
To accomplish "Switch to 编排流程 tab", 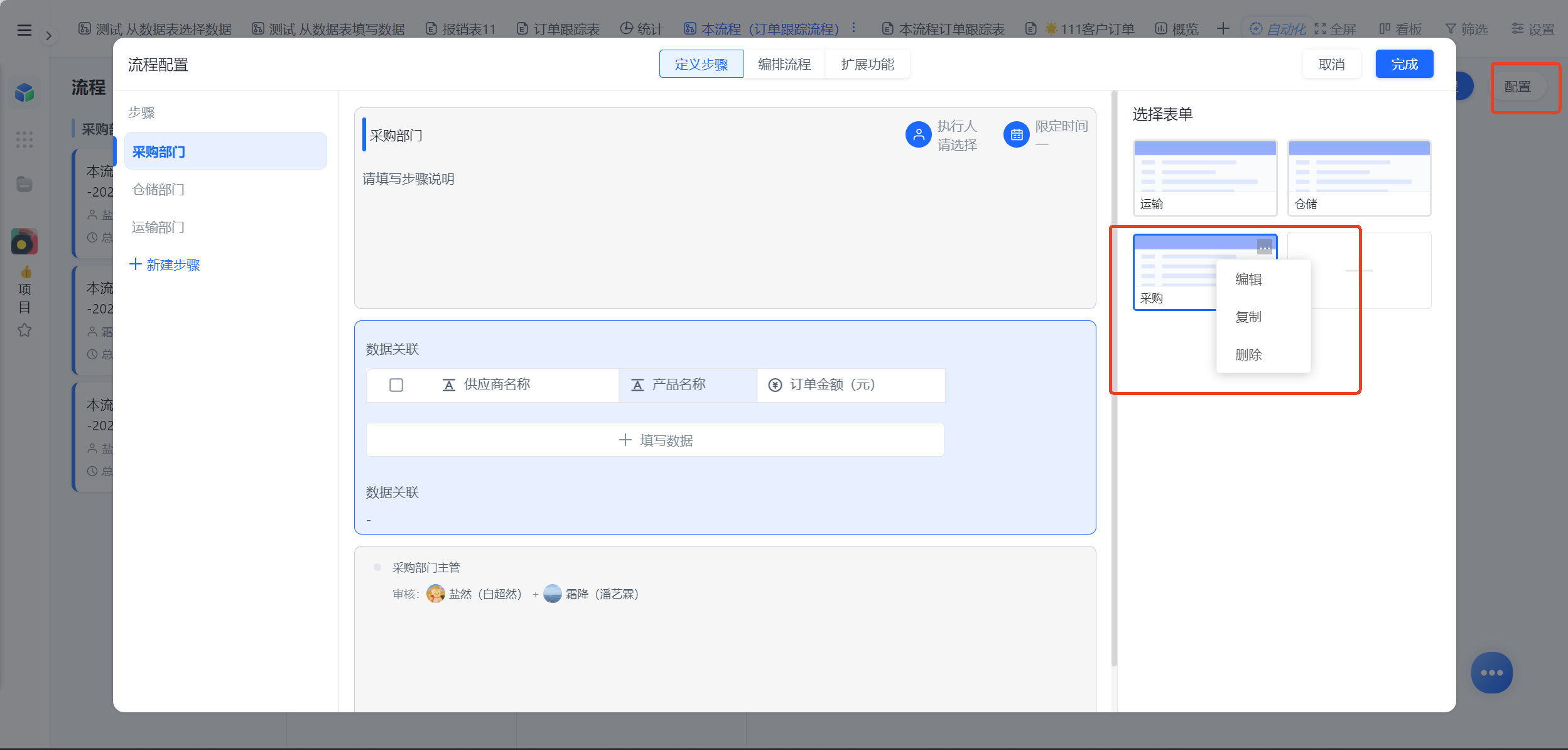I will coord(784,64).
